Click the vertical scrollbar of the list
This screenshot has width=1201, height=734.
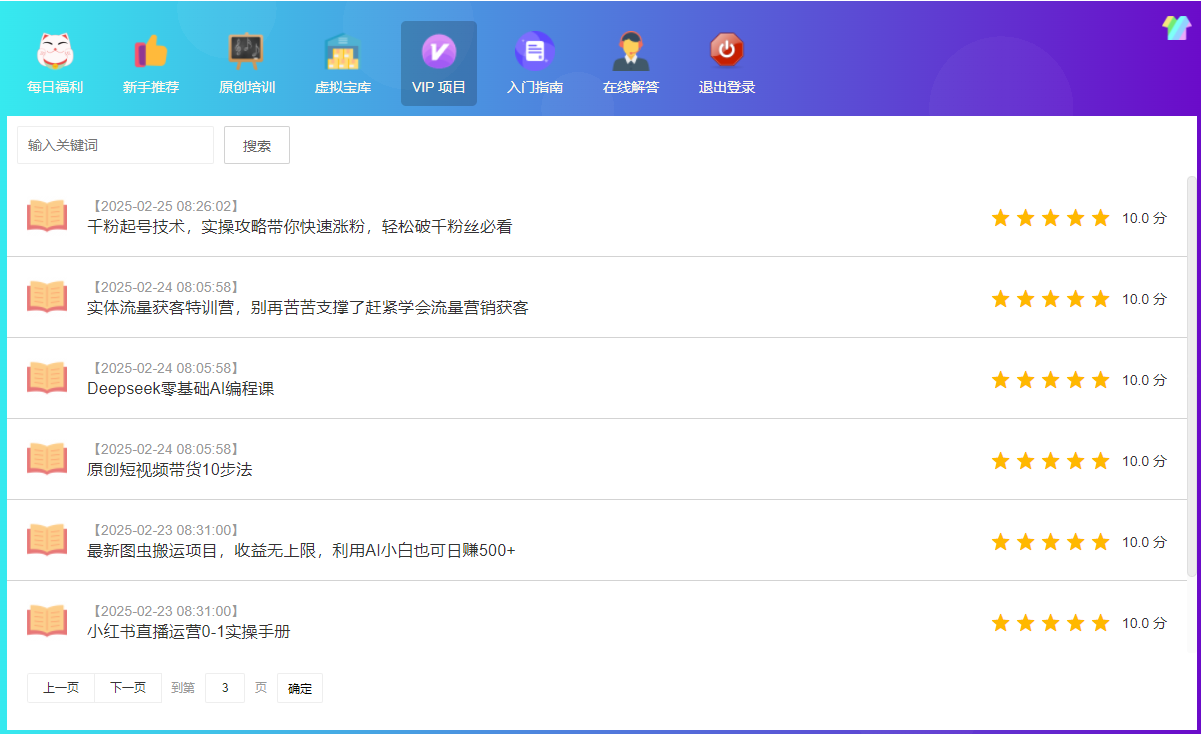click(1190, 376)
